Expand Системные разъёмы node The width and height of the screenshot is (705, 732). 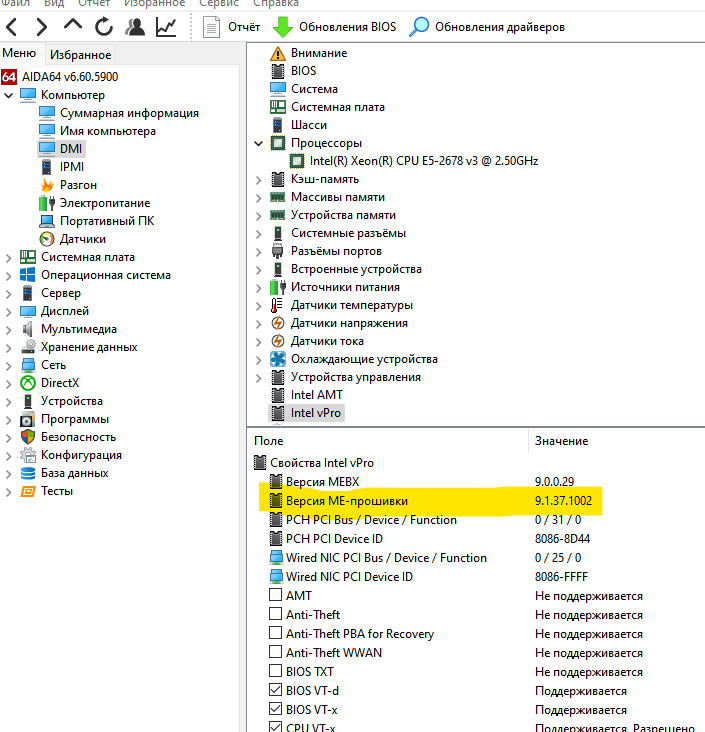click(258, 233)
